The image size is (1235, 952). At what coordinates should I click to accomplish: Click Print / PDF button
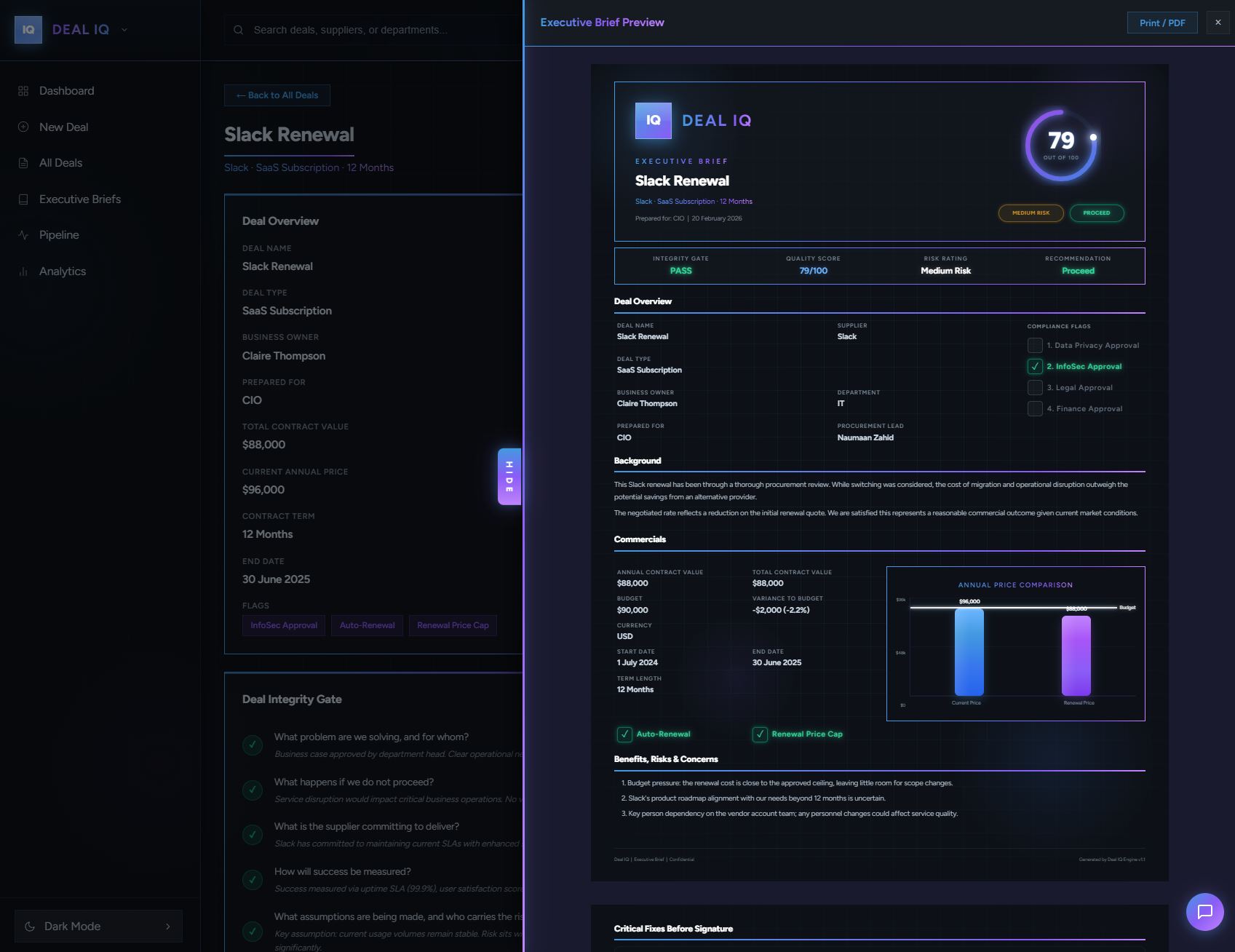coord(1162,23)
